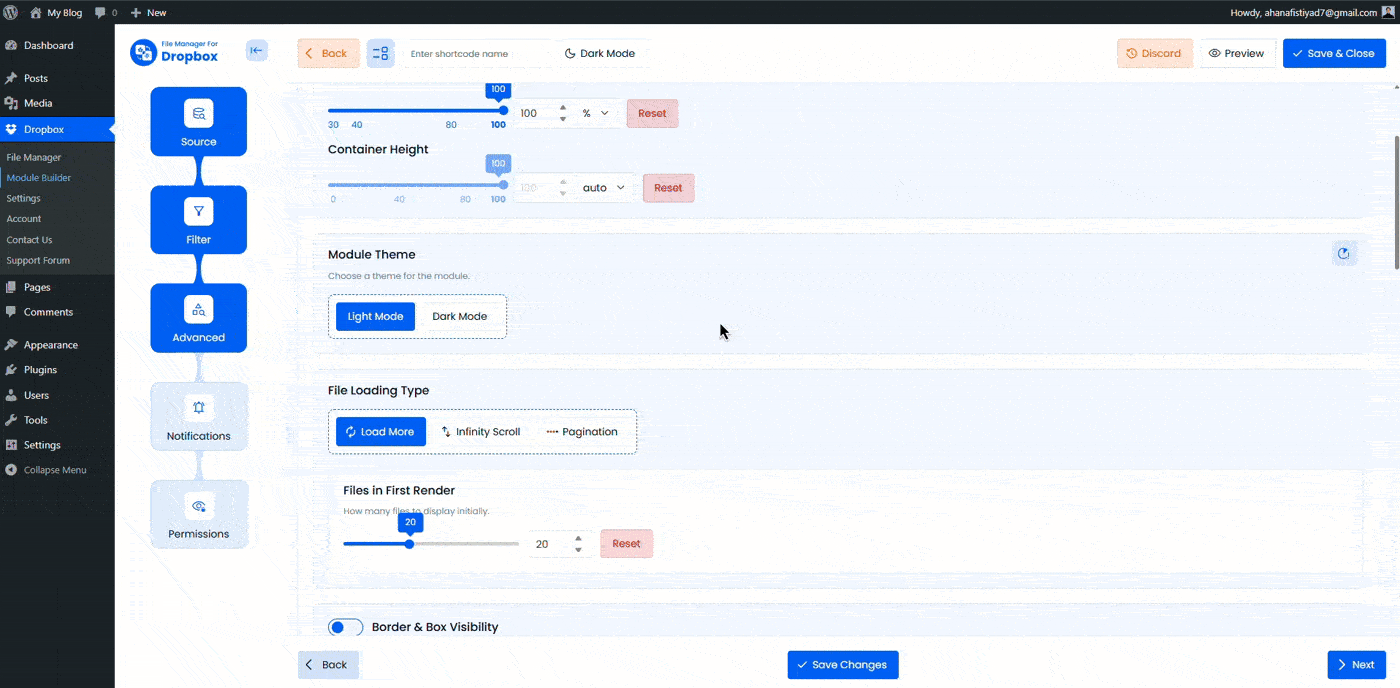The width and height of the screenshot is (1400, 688).
Task: Collapse the WordPress admin menu
Action: click(x=57, y=469)
